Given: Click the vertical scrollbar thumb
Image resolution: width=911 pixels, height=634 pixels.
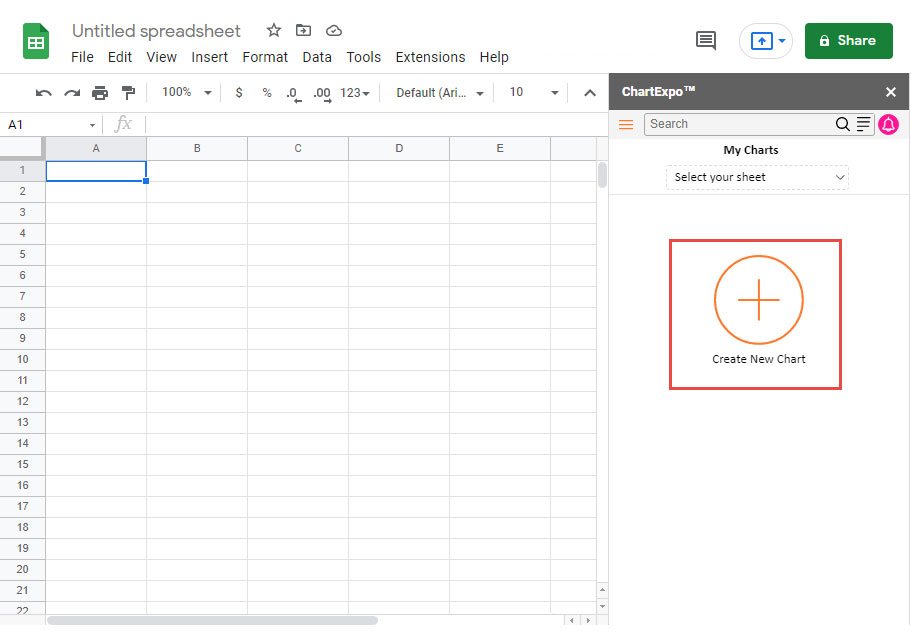Looking at the screenshot, I should click(602, 175).
